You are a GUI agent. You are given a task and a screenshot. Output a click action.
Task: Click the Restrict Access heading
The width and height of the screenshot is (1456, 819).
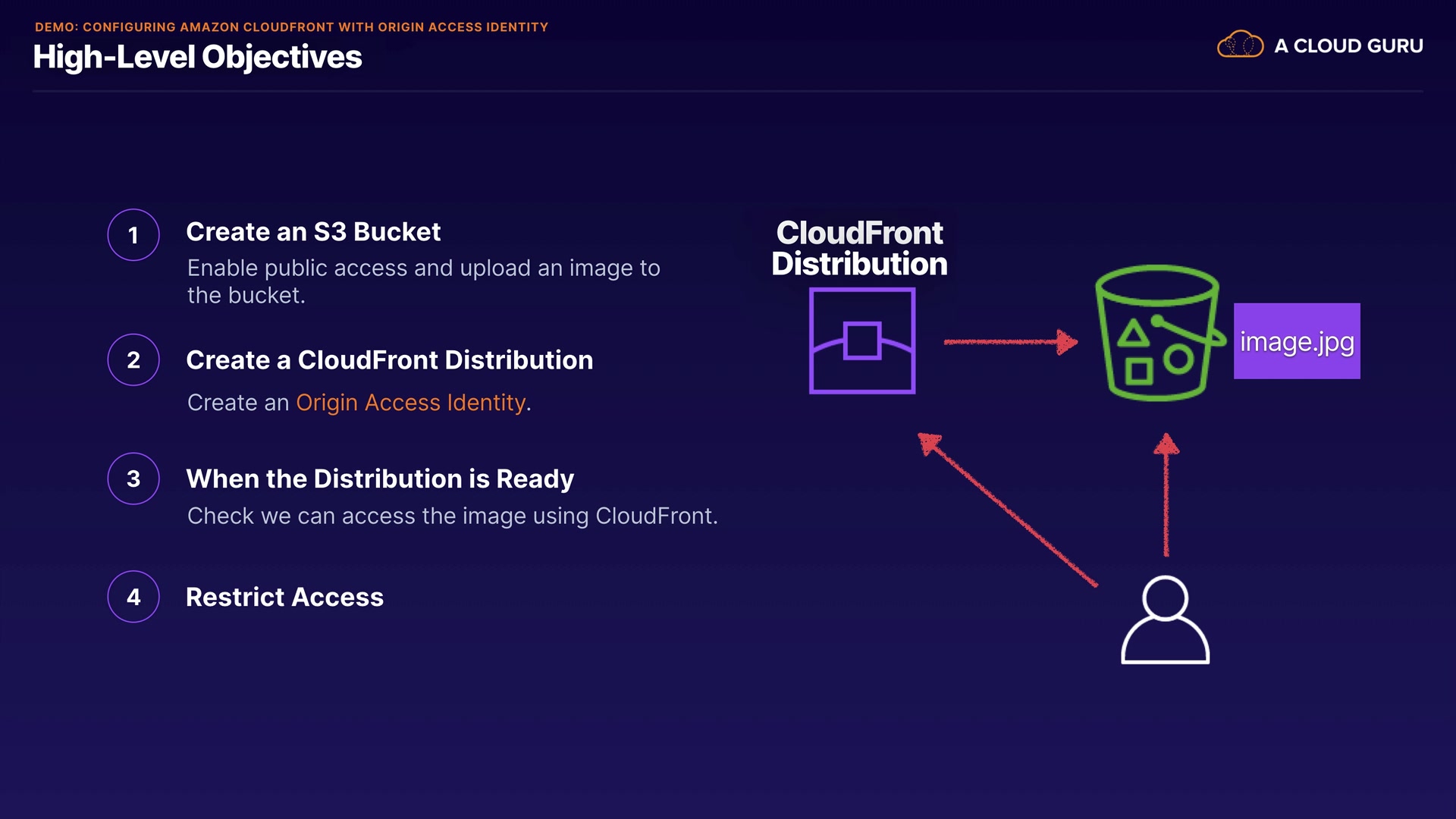point(284,598)
